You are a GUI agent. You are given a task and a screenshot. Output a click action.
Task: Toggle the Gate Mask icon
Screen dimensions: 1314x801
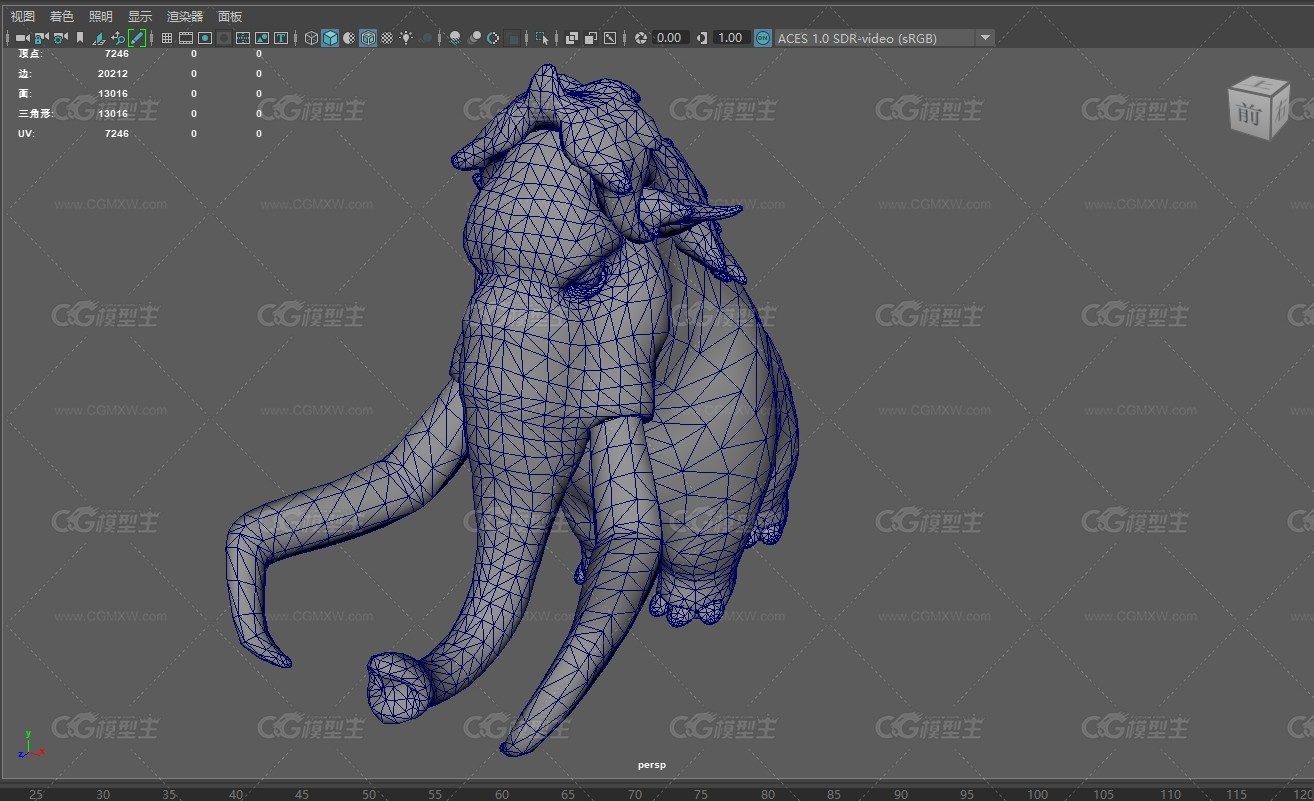click(x=224, y=38)
